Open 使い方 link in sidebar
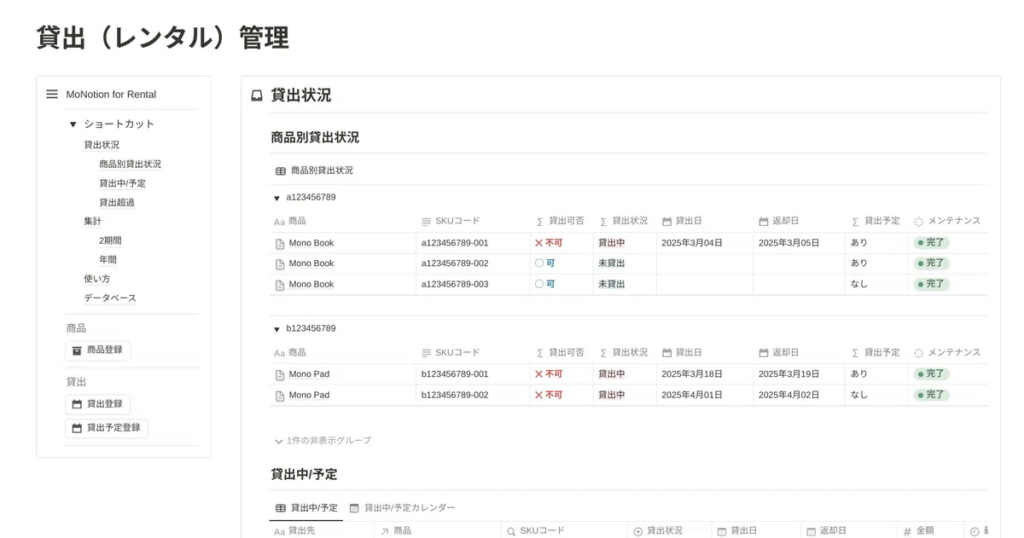This screenshot has width=1024, height=538. [97, 278]
